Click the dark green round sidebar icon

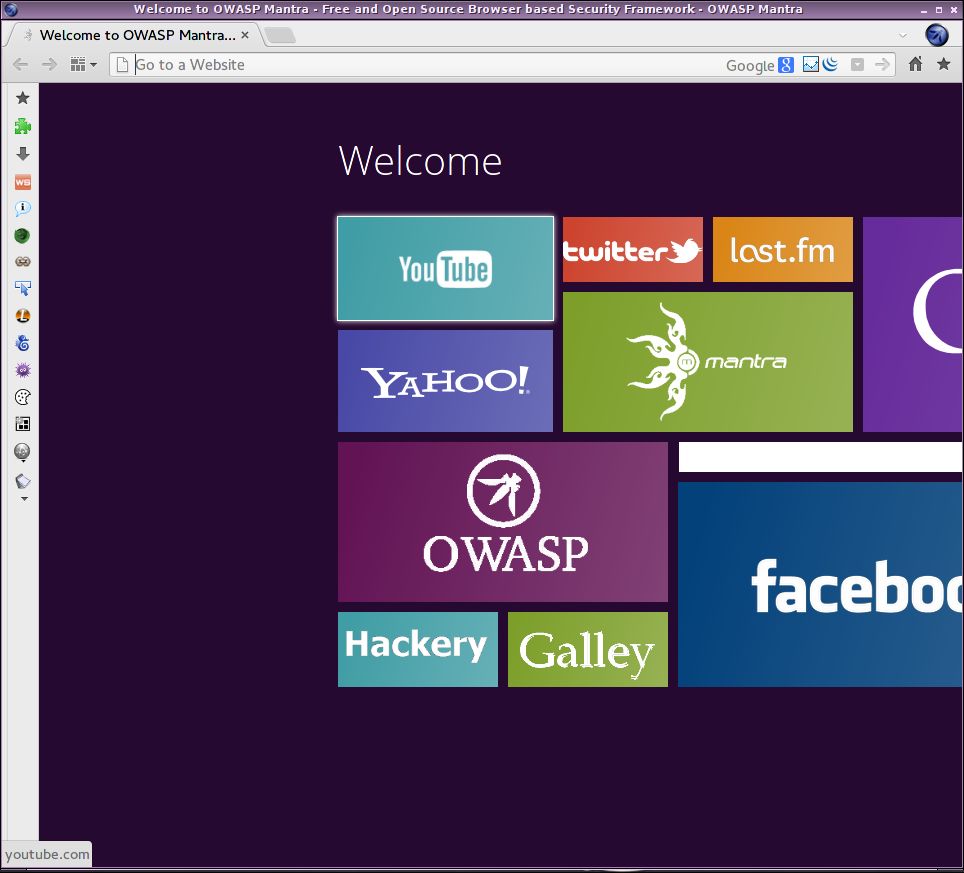coord(22,235)
